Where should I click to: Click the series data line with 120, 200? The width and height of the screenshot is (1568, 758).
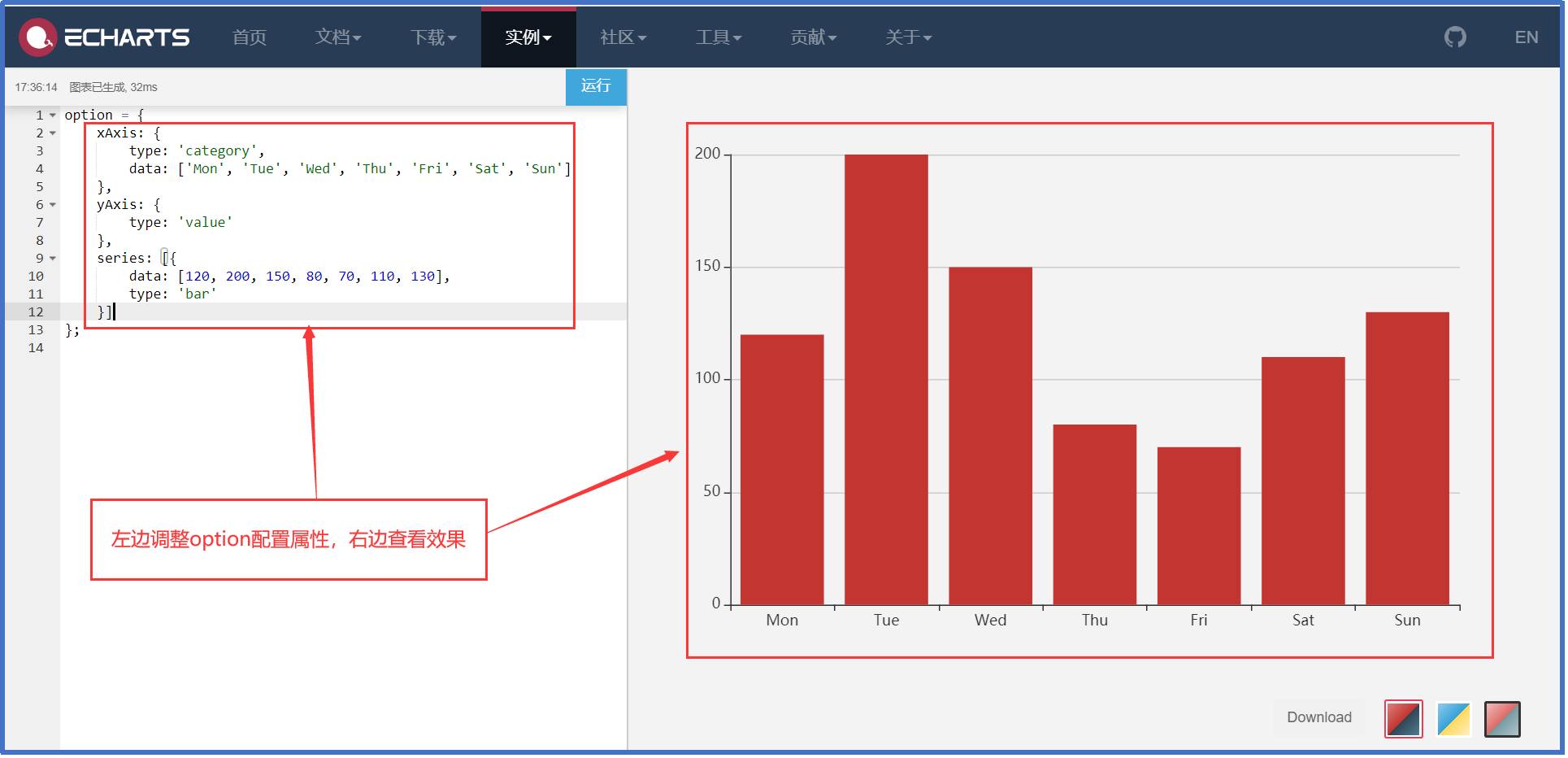[x=289, y=277]
